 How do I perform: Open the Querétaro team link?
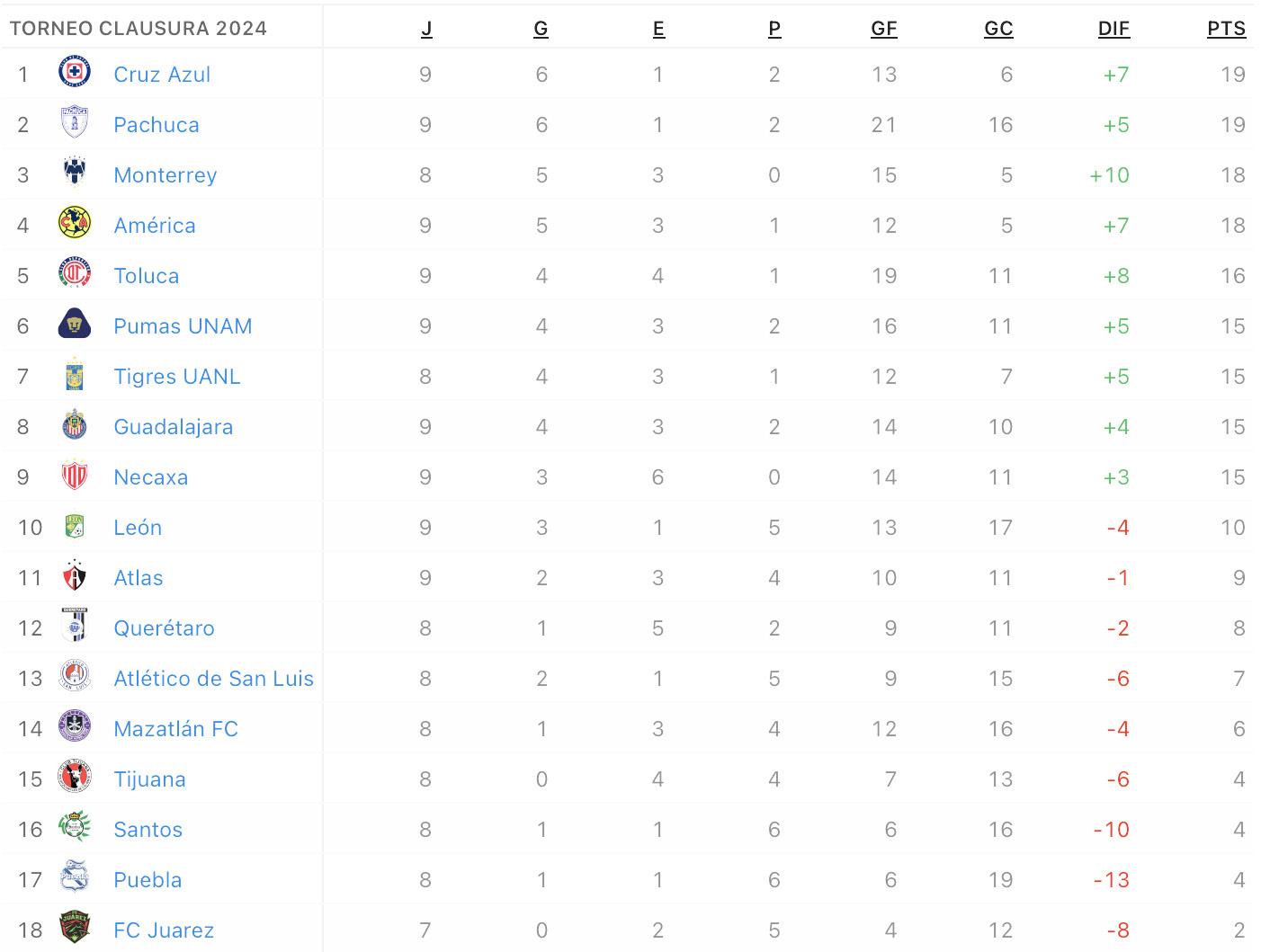click(165, 628)
